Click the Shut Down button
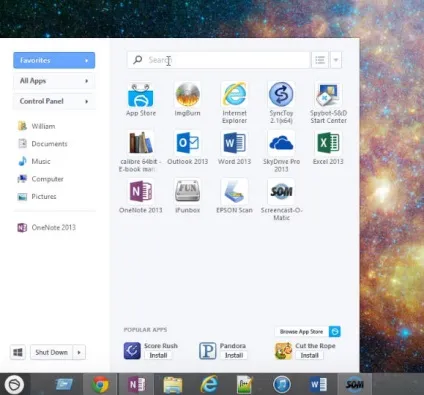This screenshot has height=395, width=424. point(51,352)
